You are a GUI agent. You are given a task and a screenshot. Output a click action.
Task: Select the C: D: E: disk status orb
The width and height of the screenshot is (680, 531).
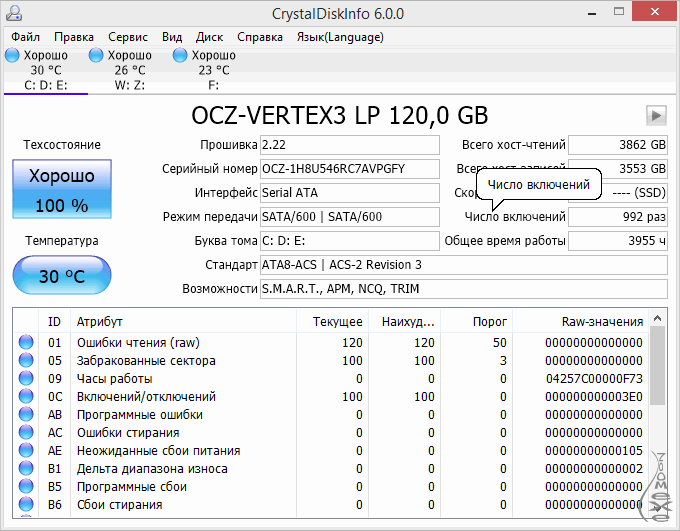click(12, 55)
